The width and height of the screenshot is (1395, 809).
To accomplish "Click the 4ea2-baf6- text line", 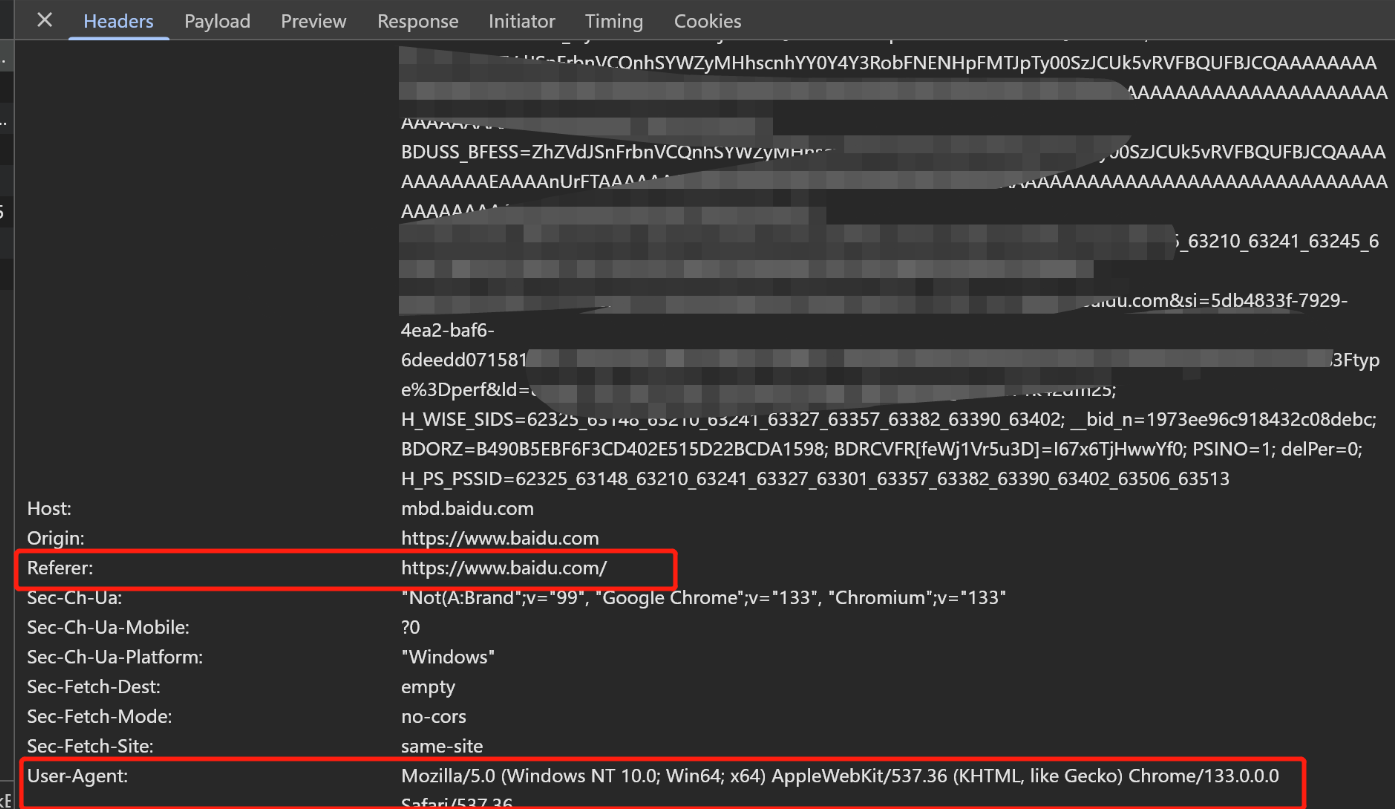I will tap(448, 331).
